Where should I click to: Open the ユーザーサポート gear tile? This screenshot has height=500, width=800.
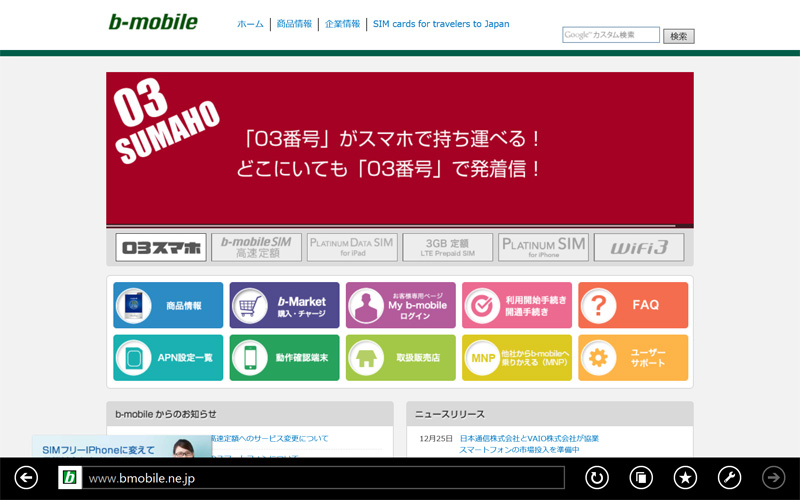point(633,358)
